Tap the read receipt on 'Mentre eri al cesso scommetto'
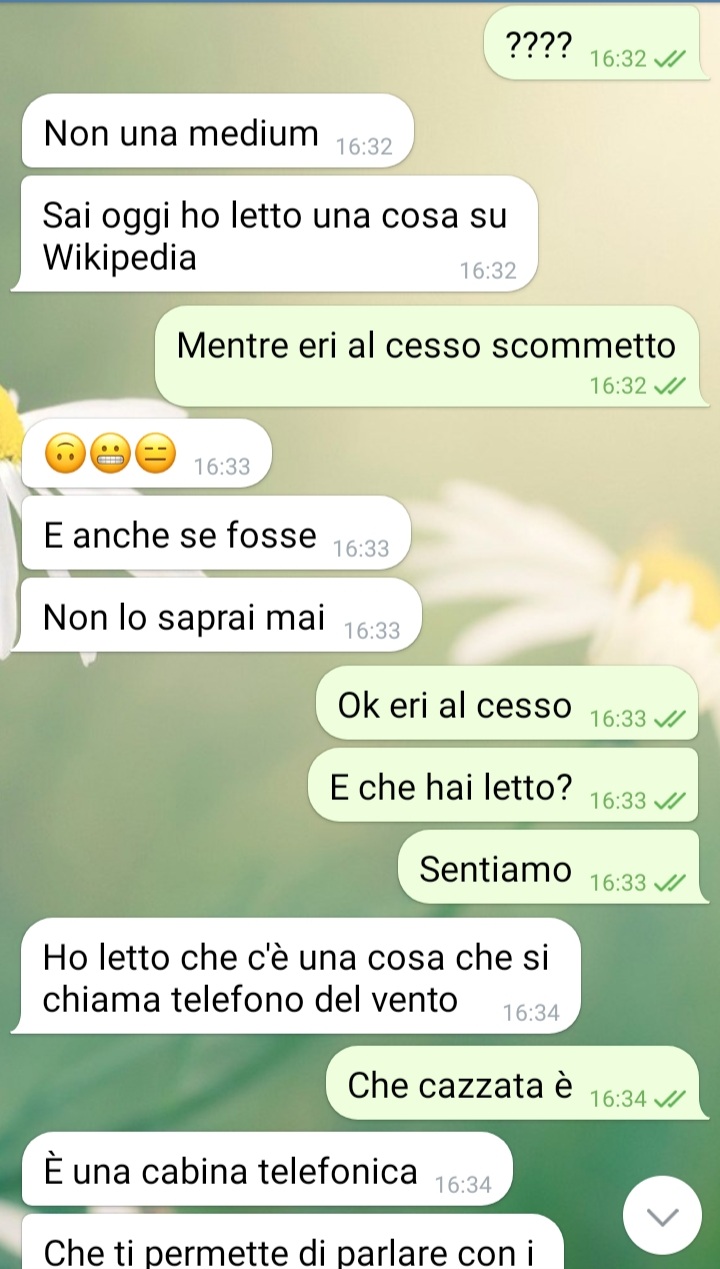The height and width of the screenshot is (1269, 720). pos(669,386)
